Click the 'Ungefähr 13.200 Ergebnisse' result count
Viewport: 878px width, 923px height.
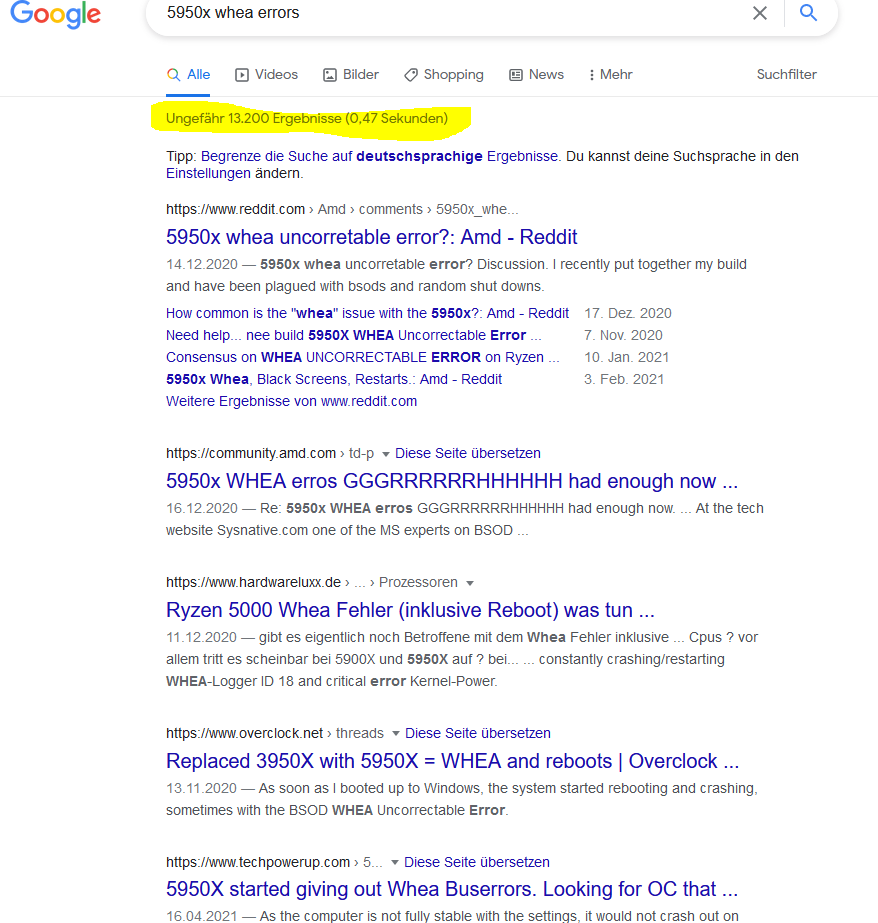coord(307,118)
